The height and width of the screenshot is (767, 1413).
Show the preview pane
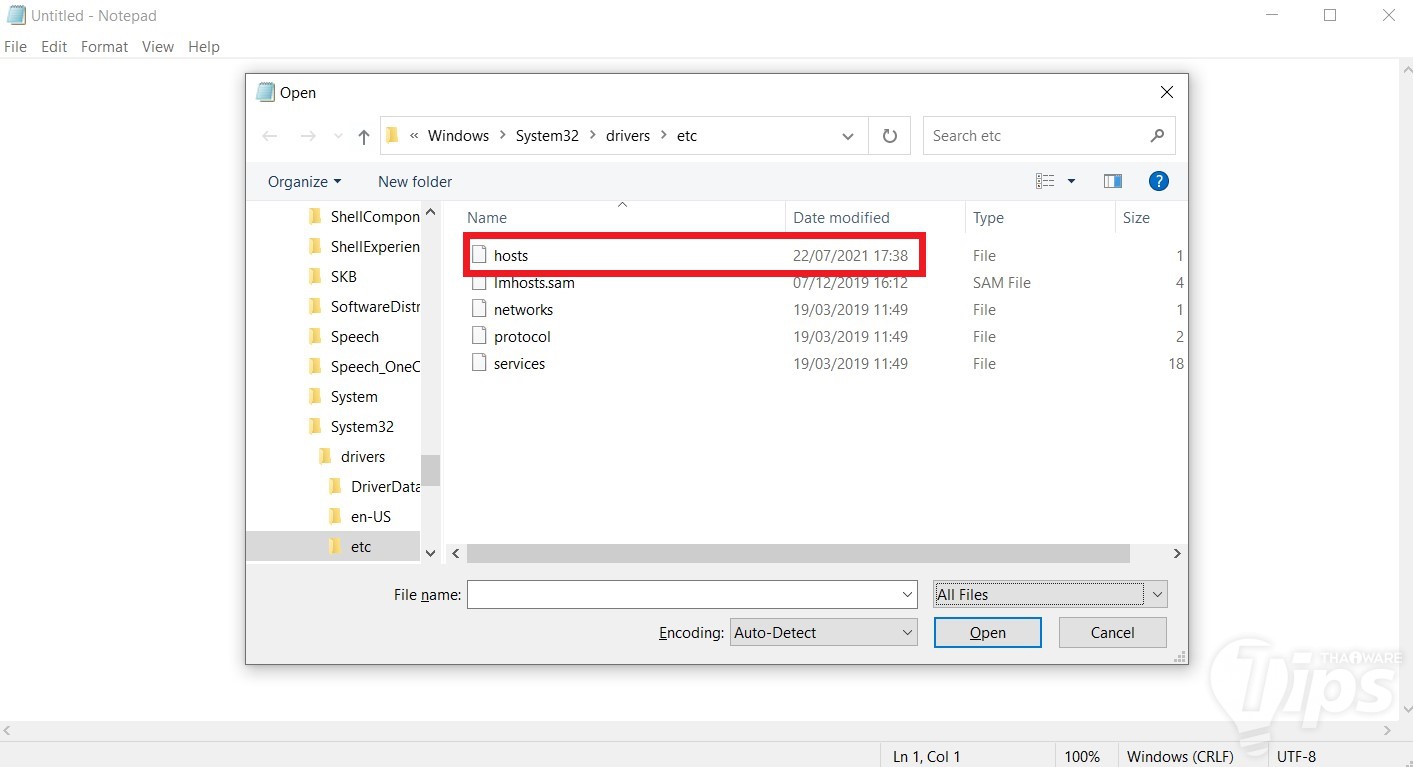click(x=1113, y=181)
